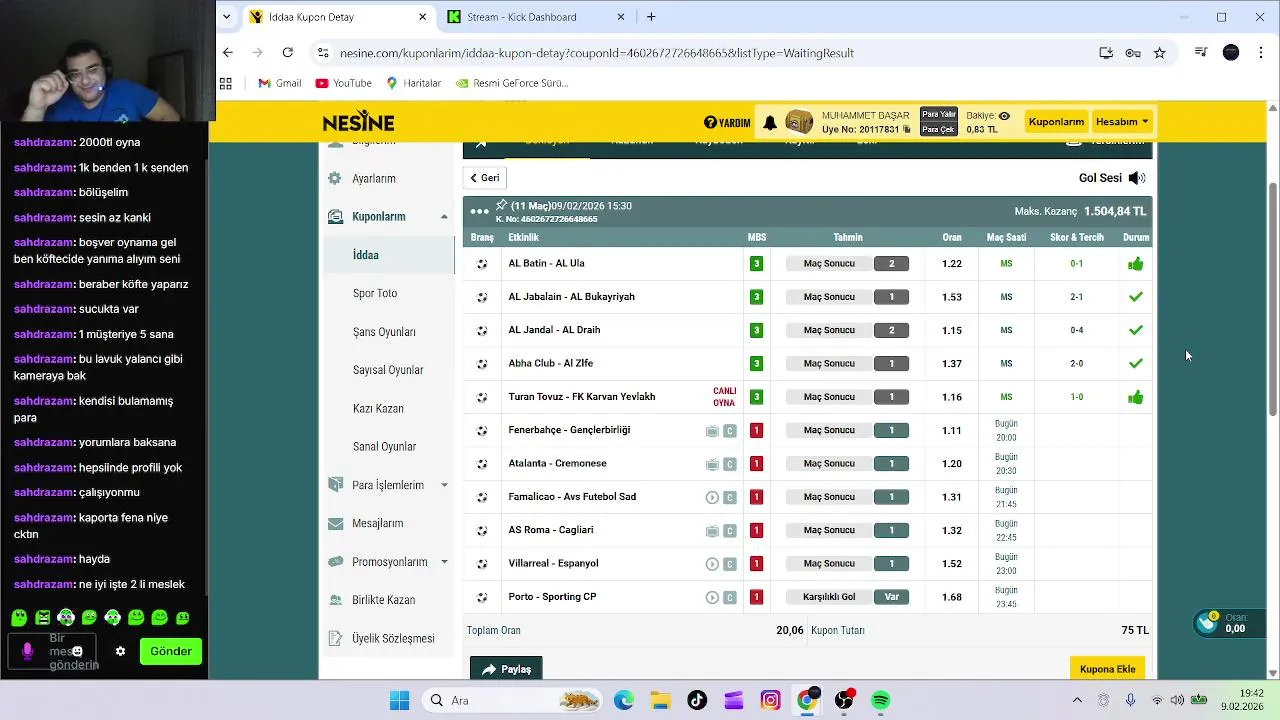Click play icon on Villarreal - Espanyol row
This screenshot has height=720, width=1280.
click(712, 564)
